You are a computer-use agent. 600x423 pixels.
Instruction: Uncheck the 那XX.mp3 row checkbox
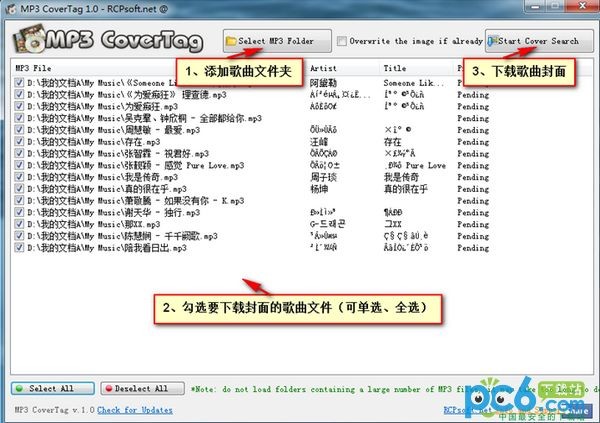click(19, 224)
